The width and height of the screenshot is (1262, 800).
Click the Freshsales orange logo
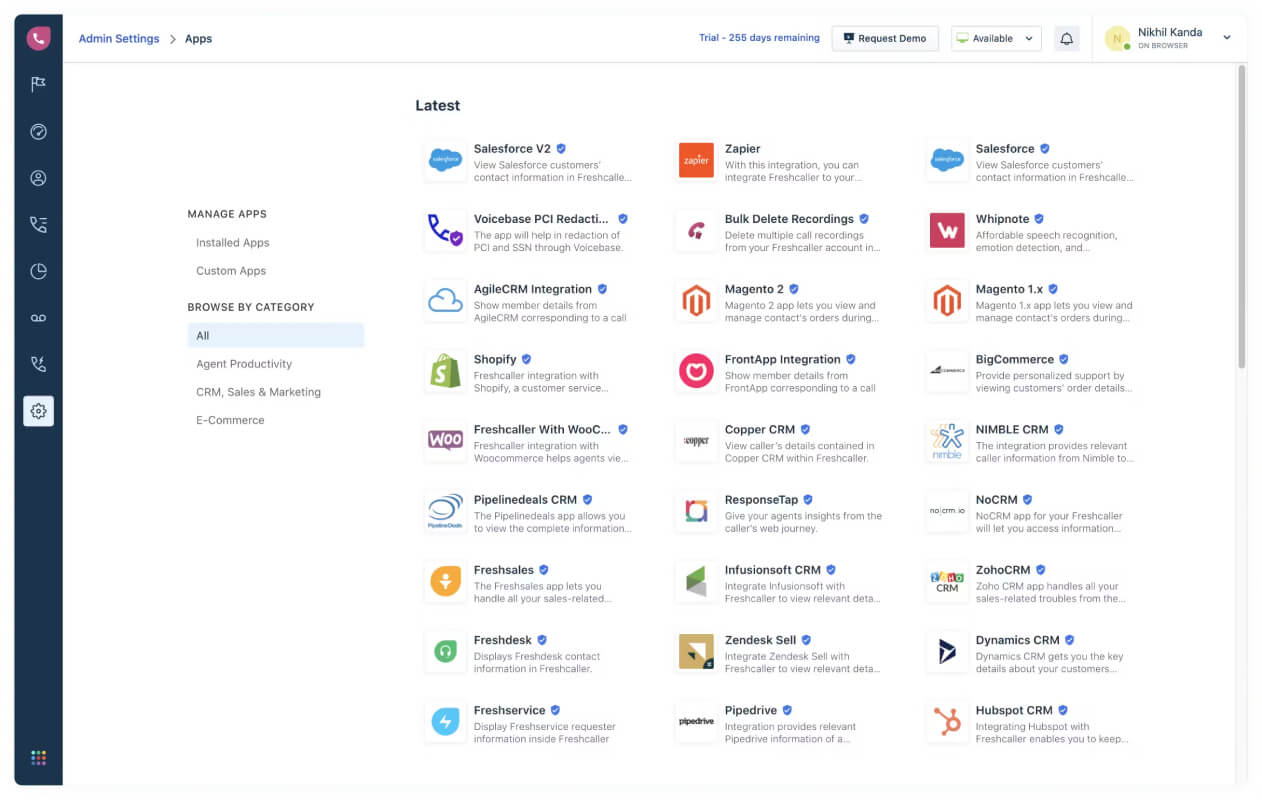pos(445,581)
